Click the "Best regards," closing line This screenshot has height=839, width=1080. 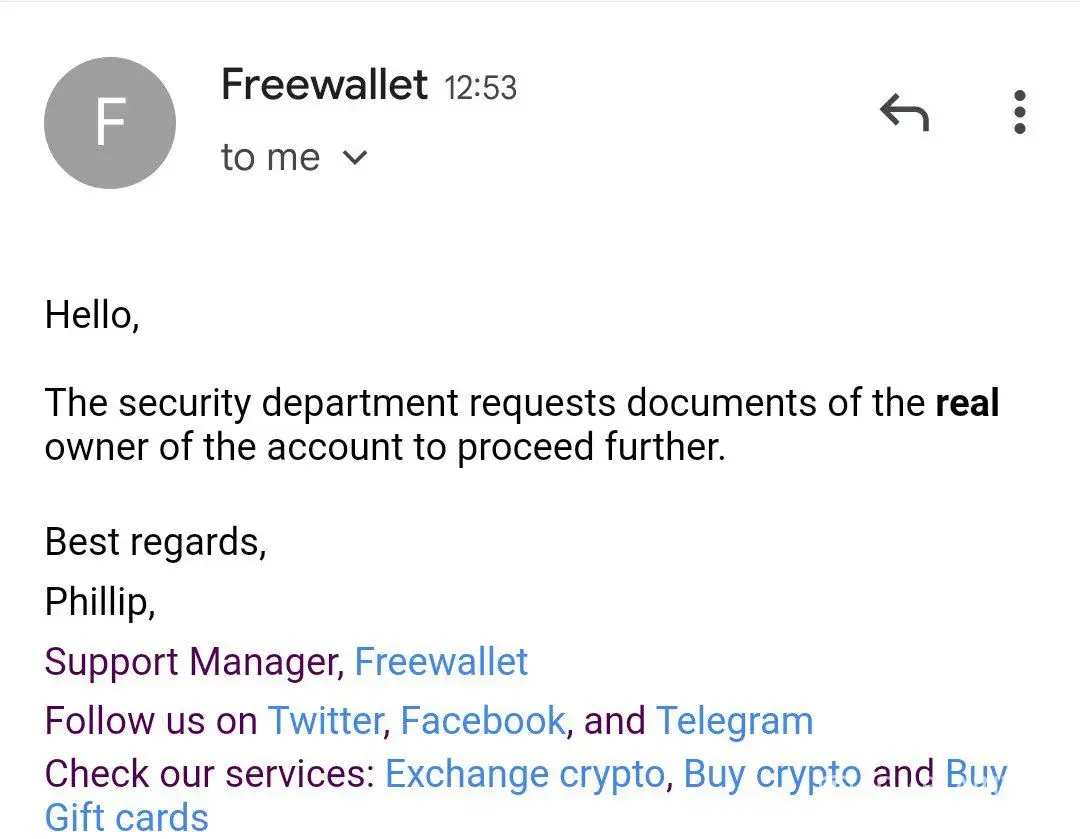[156, 542]
